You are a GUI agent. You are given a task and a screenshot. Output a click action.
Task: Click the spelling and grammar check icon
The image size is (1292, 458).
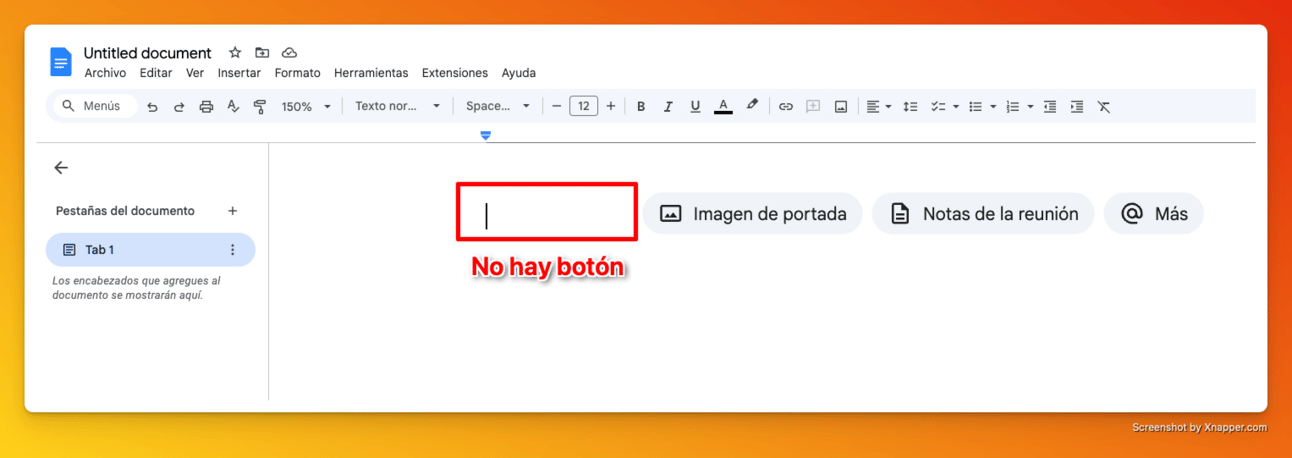tap(233, 106)
